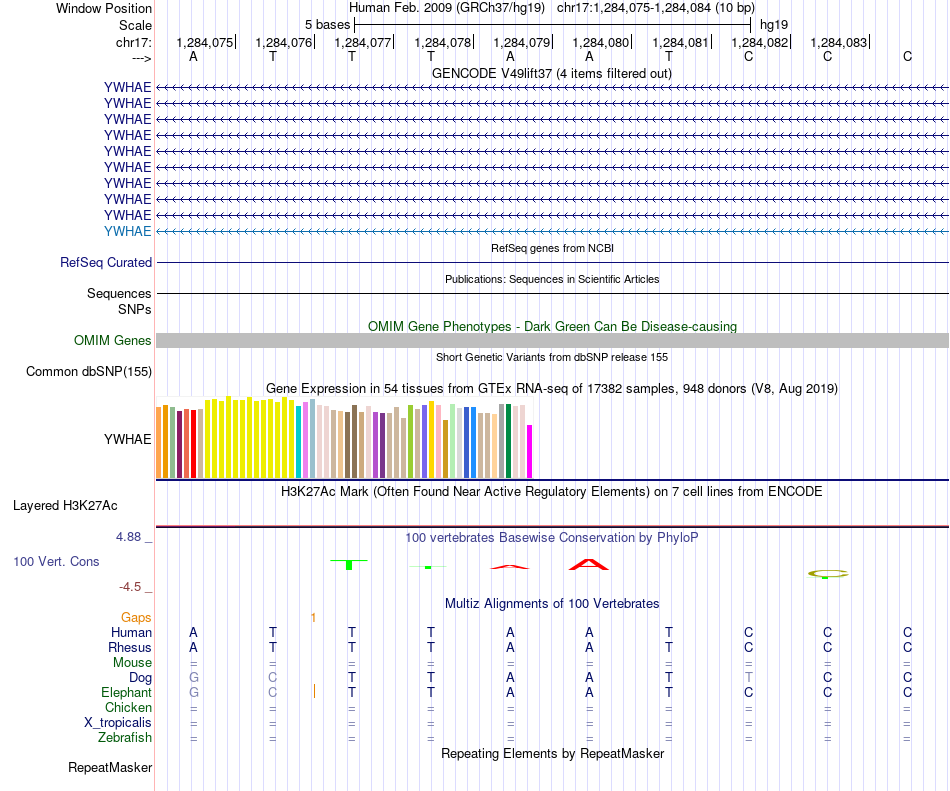Click the magenta bar in GTEx expression chart

pyautogui.click(x=530, y=451)
